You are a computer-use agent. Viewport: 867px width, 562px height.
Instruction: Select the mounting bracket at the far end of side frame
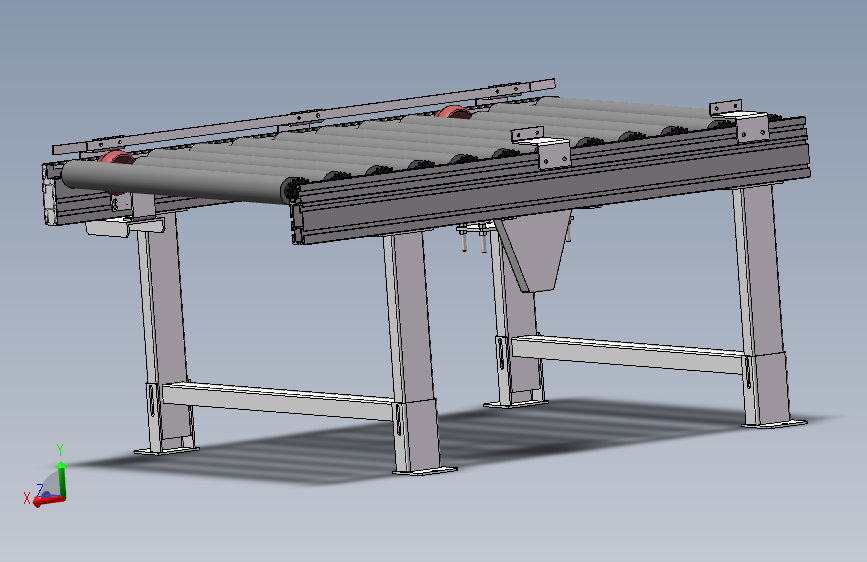(741, 121)
